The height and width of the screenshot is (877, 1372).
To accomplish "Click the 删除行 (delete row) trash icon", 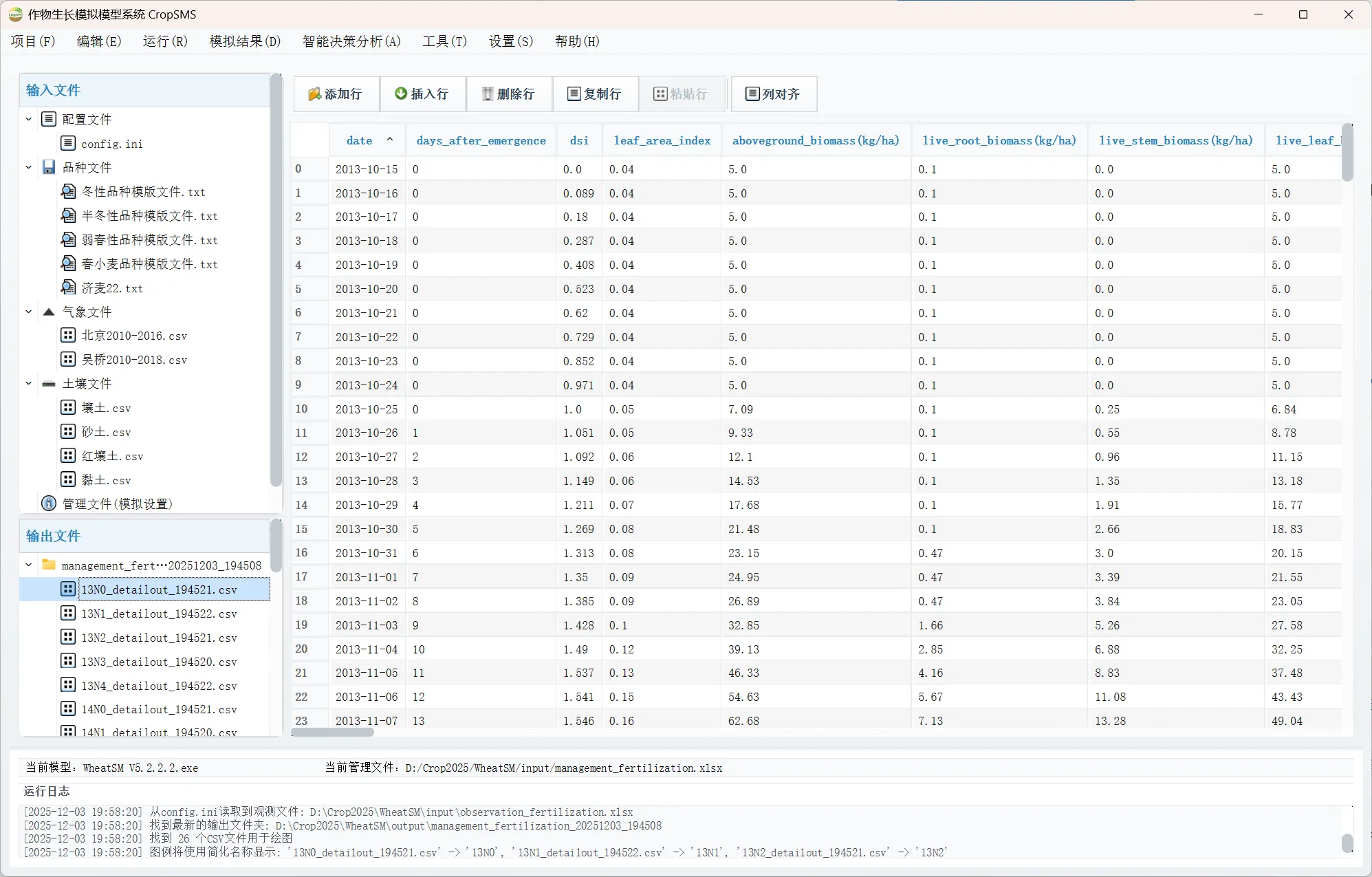I will [x=488, y=94].
